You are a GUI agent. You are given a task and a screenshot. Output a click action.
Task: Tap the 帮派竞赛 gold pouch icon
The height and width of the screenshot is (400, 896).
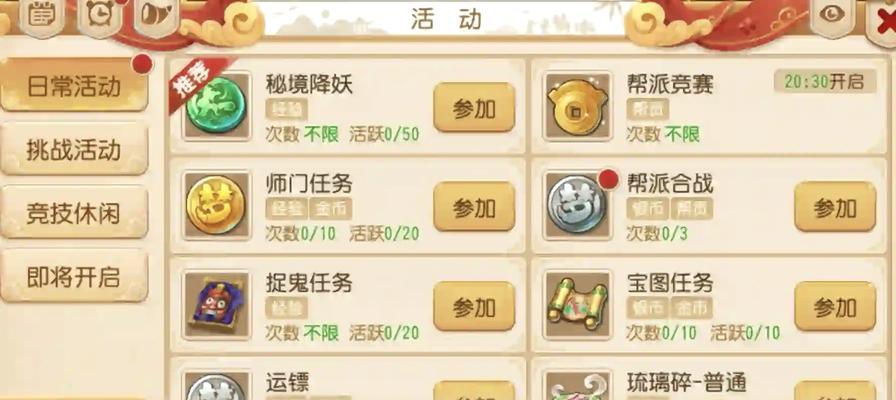[x=577, y=106]
